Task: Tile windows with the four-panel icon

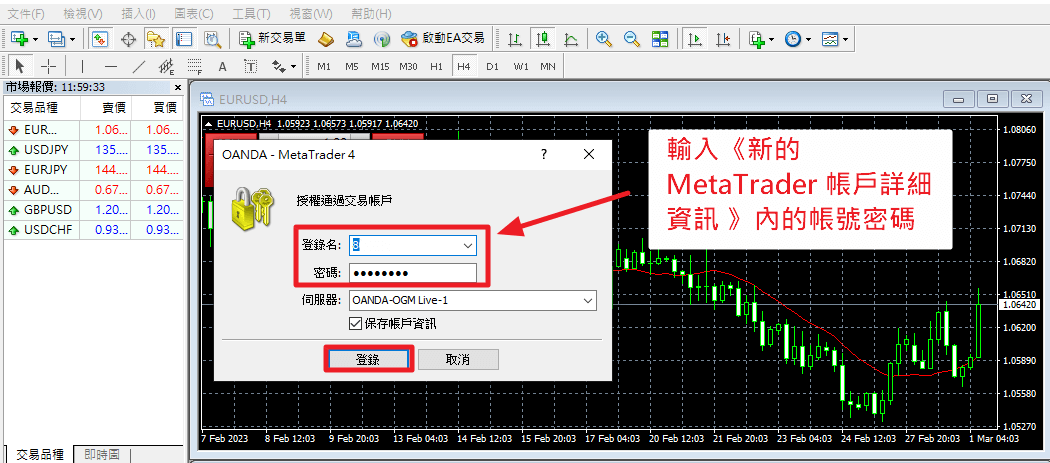Action: pyautogui.click(x=660, y=39)
